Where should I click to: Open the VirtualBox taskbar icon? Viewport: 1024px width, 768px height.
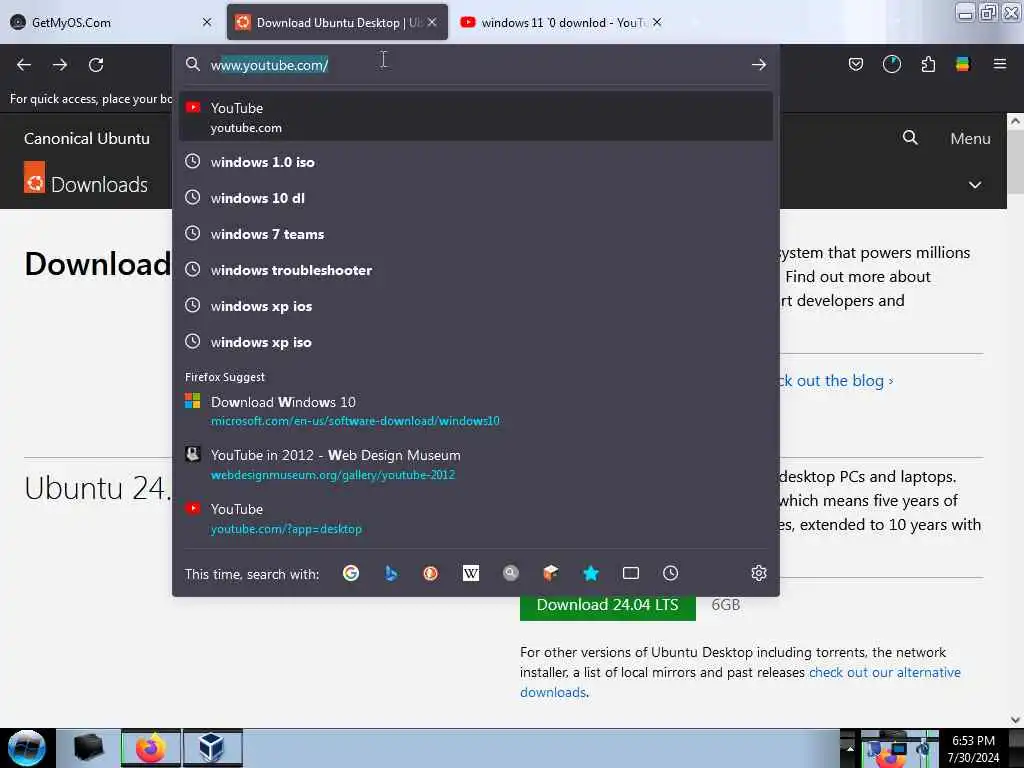pos(212,748)
